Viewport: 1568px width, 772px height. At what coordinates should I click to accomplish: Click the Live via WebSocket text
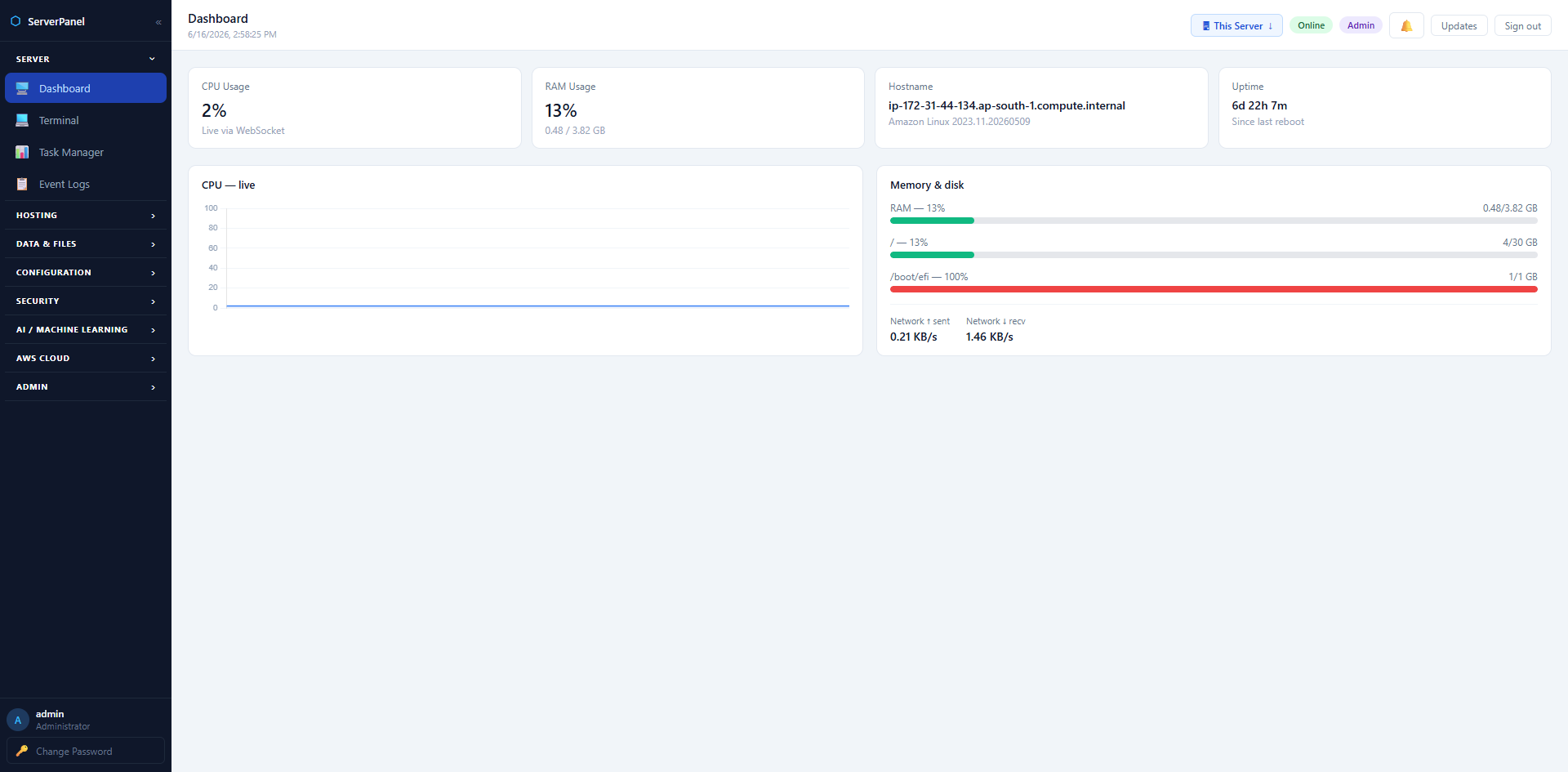click(x=243, y=131)
